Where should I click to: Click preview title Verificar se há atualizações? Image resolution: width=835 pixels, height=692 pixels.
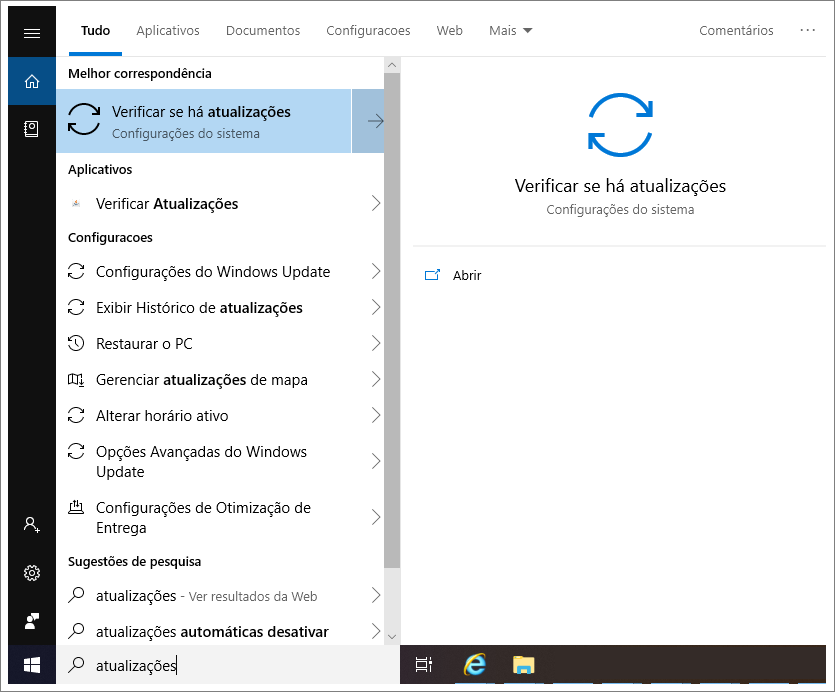pos(620,186)
